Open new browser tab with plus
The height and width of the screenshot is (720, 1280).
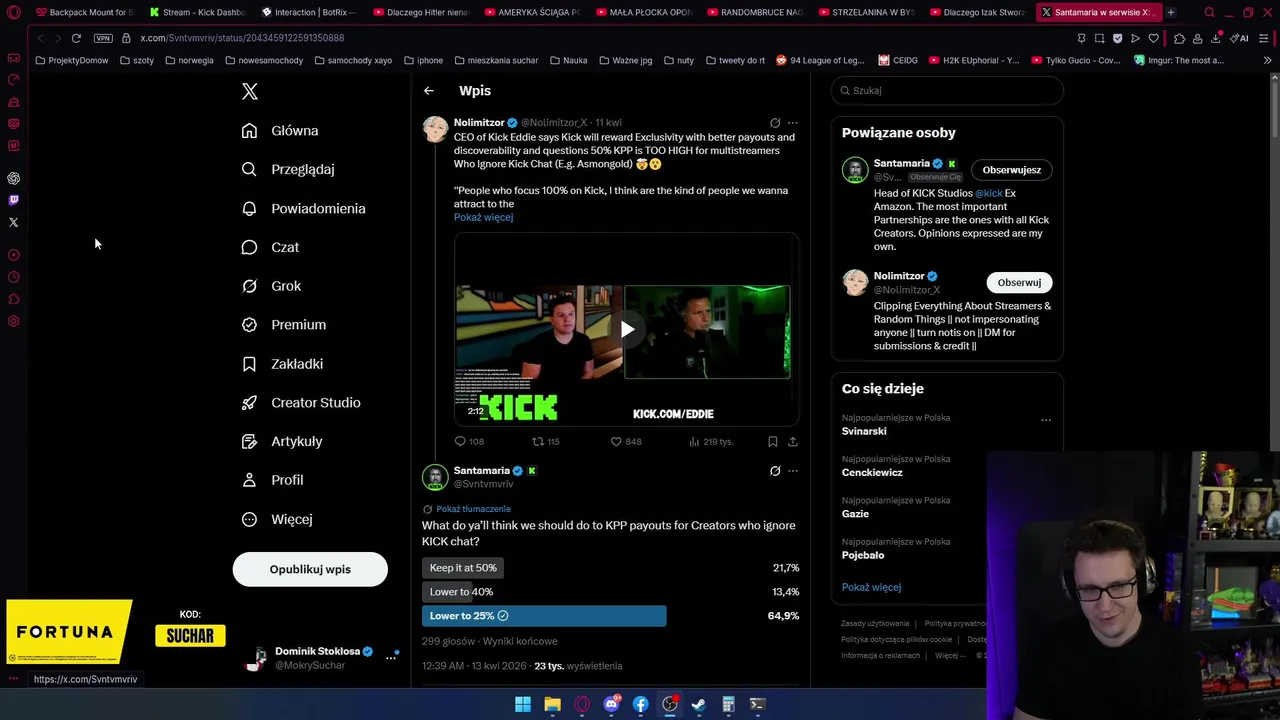click(x=1171, y=12)
